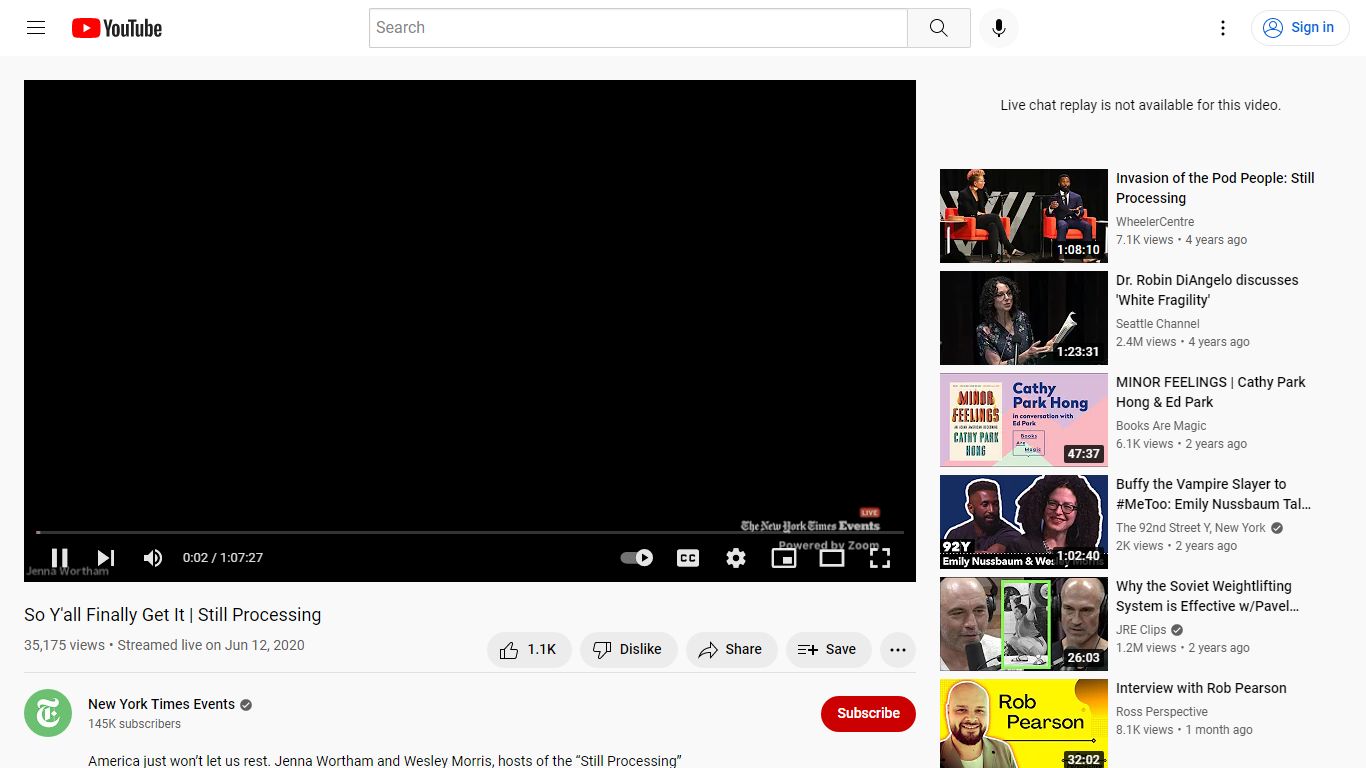
Task: Skip to the next video
Action: (x=106, y=558)
